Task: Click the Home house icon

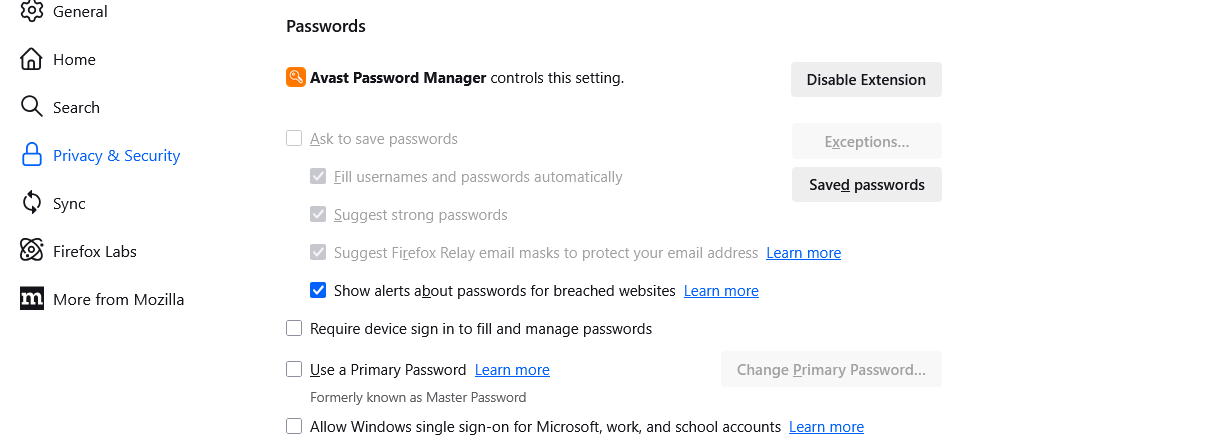Action: [32, 59]
